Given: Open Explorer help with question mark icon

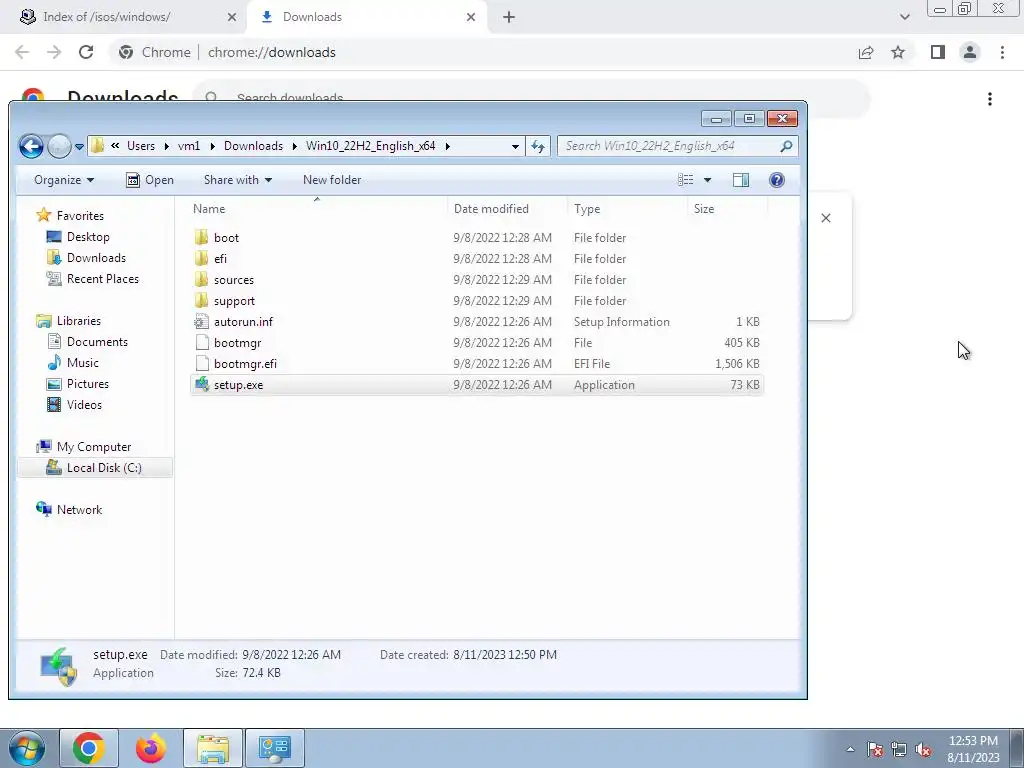Looking at the screenshot, I should pyautogui.click(x=776, y=180).
